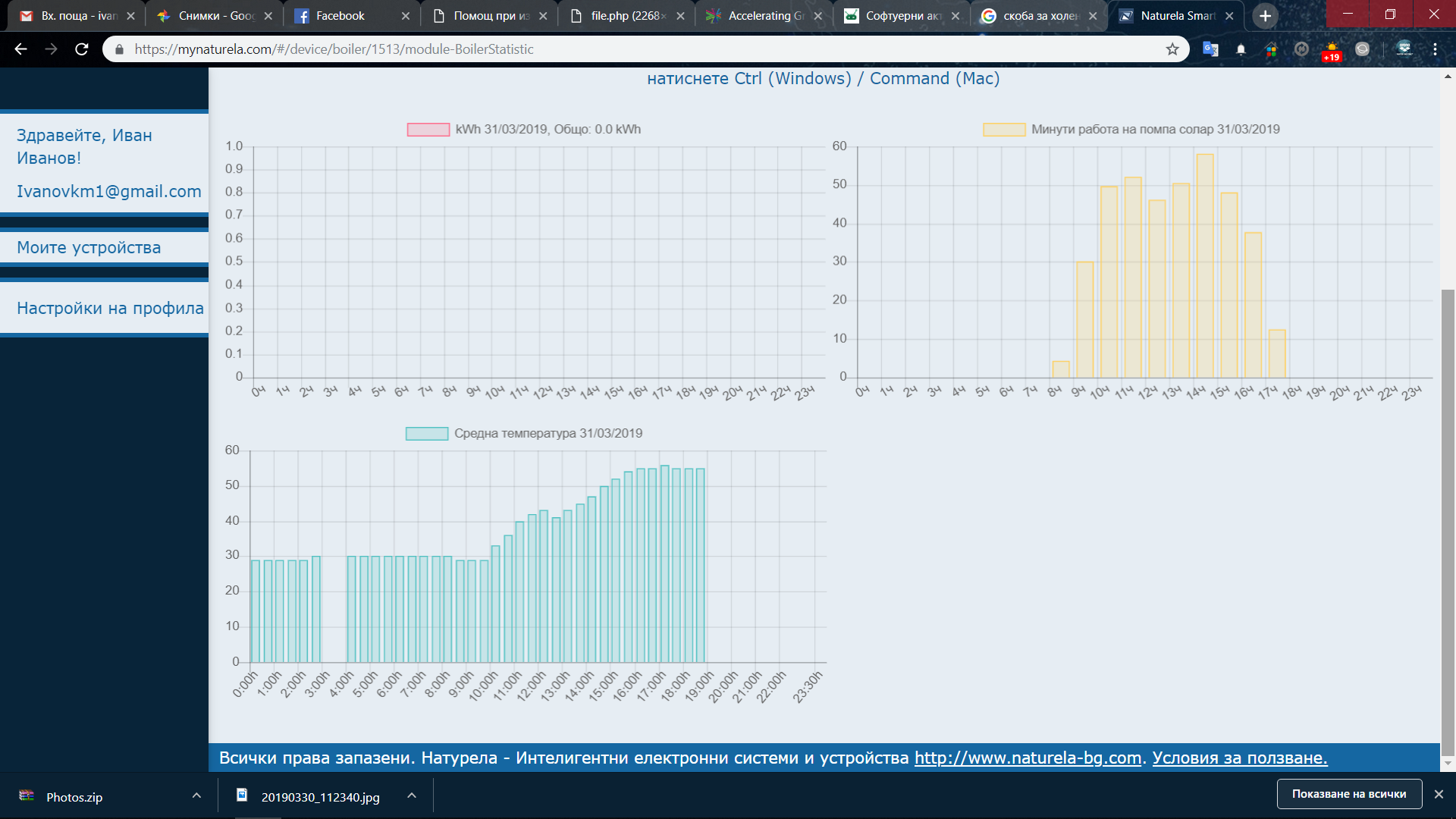Click the Google Translate extension icon
This screenshot has height=819, width=1456.
(1210, 49)
